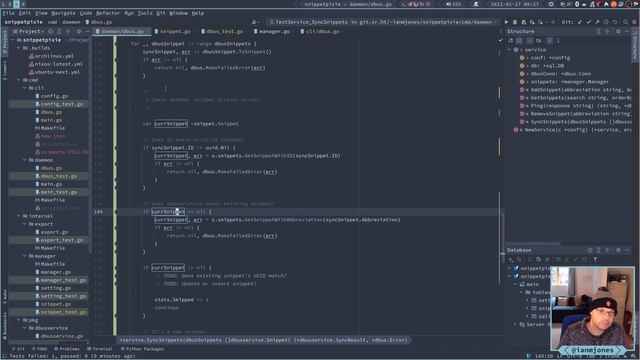Open the File menu
Image resolution: width=640 pixels, height=360 pixels.
pos(9,13)
